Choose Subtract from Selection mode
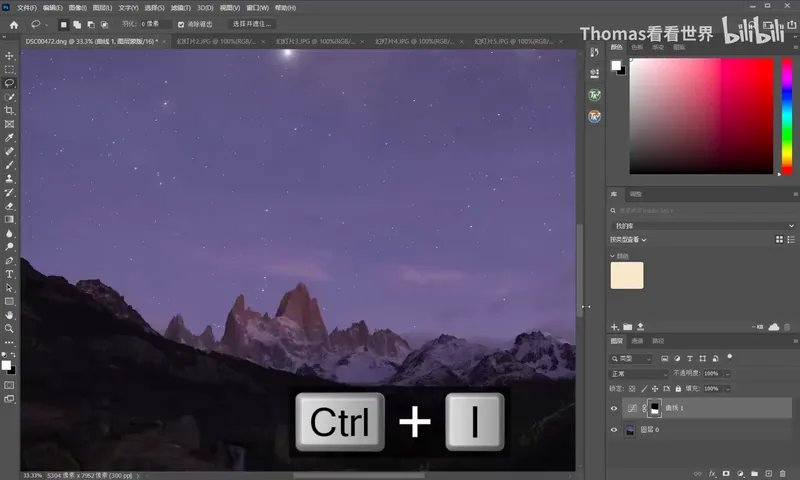Viewport: 800px width, 480px height. pos(91,24)
